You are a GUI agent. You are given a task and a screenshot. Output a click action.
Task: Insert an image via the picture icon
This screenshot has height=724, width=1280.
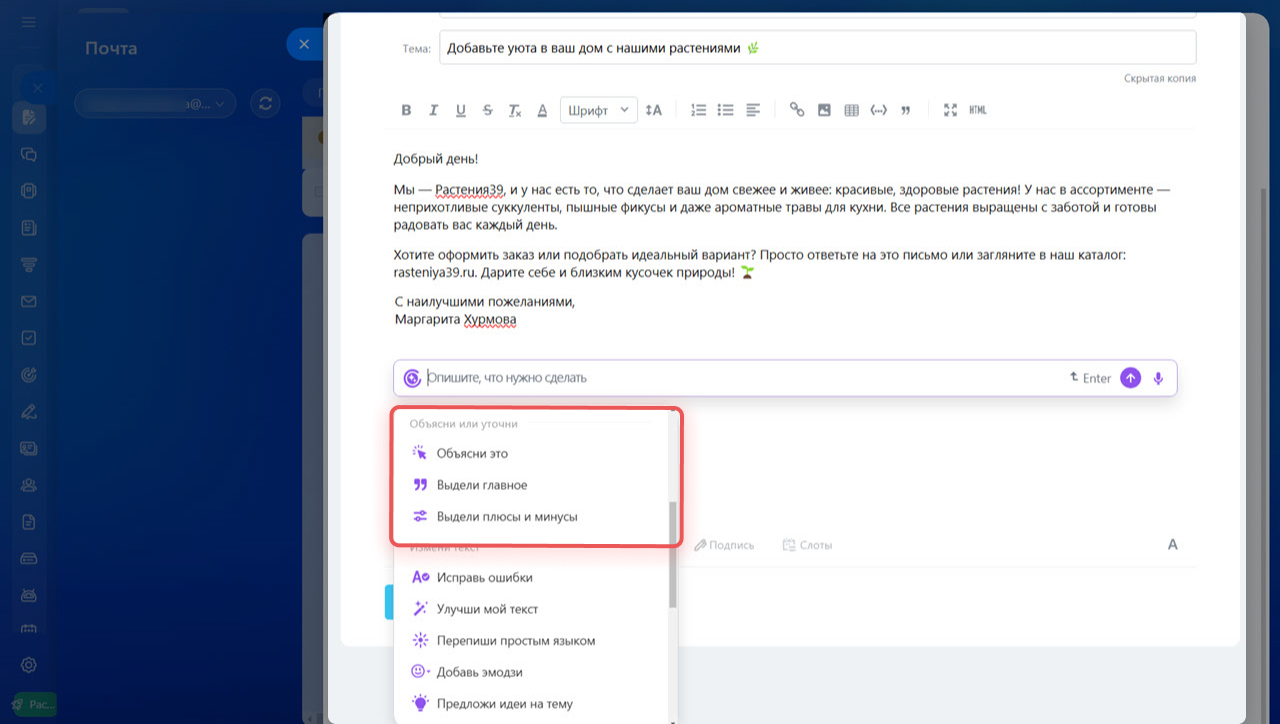pos(824,110)
